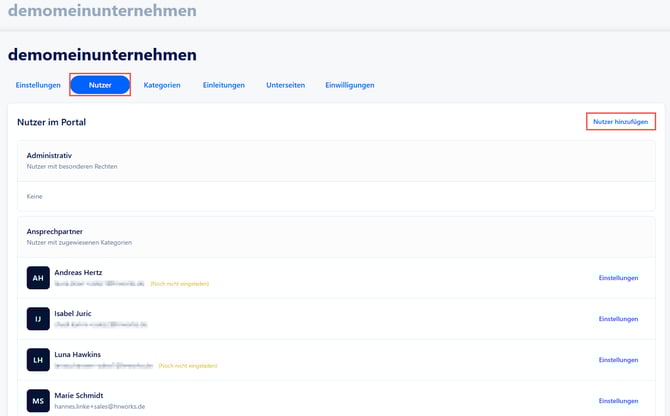The height and width of the screenshot is (416, 670).
Task: Open Einstellungen for Andreas Hertz
Action: click(x=618, y=278)
